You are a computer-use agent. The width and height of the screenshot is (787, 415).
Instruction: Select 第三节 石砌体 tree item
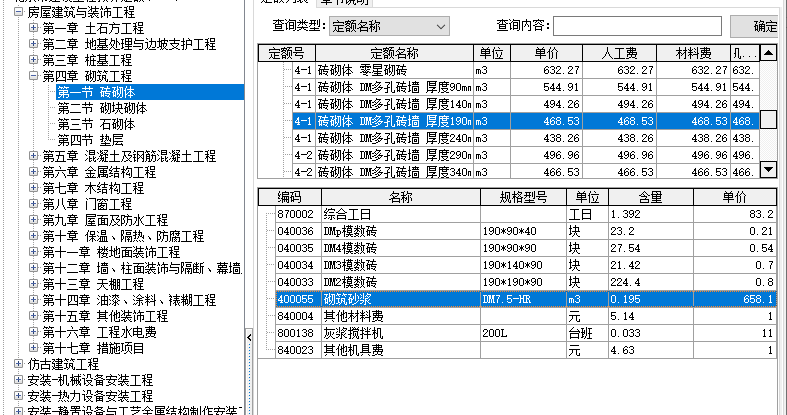(x=96, y=124)
